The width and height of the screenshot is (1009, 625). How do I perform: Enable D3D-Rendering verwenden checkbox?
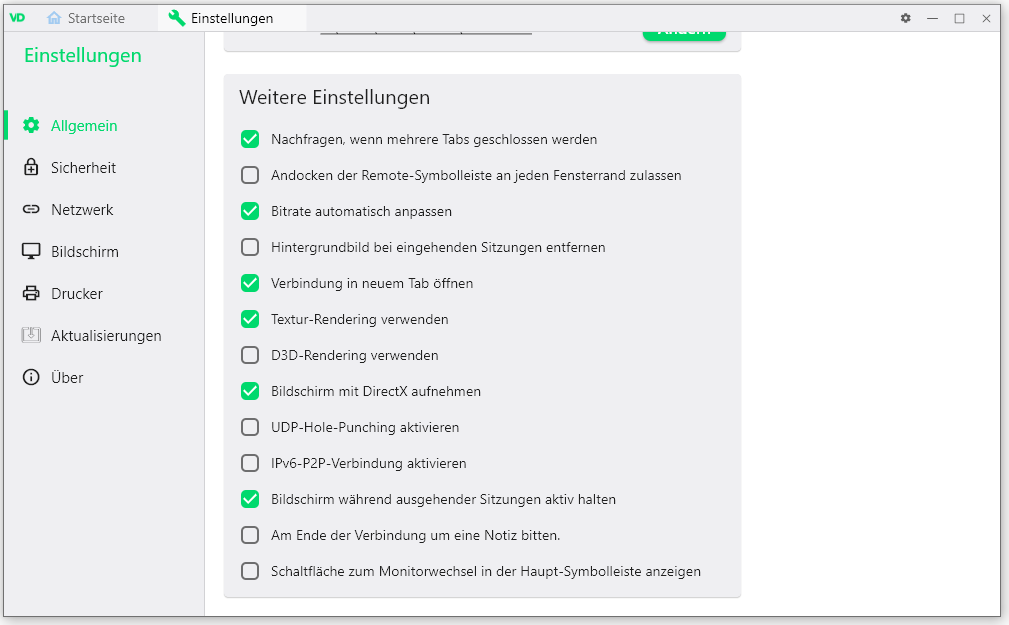pos(250,355)
